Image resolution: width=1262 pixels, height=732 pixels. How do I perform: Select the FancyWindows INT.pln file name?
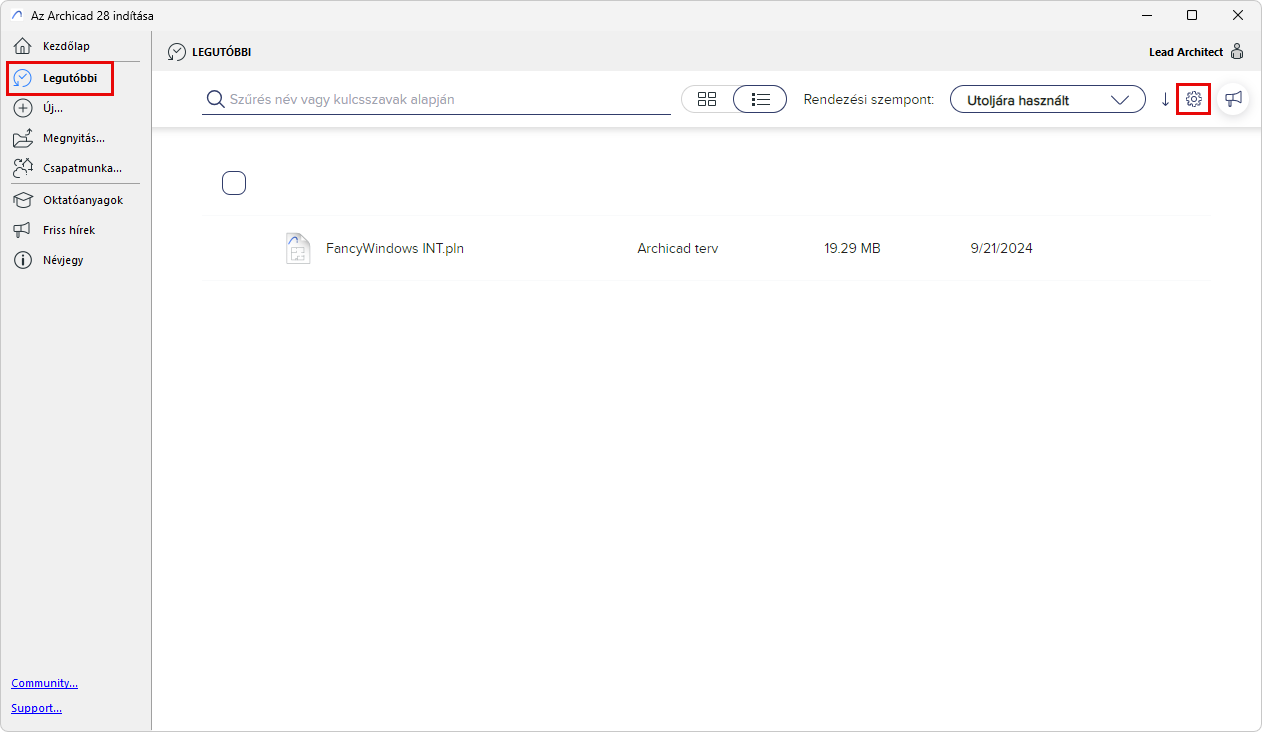click(395, 248)
